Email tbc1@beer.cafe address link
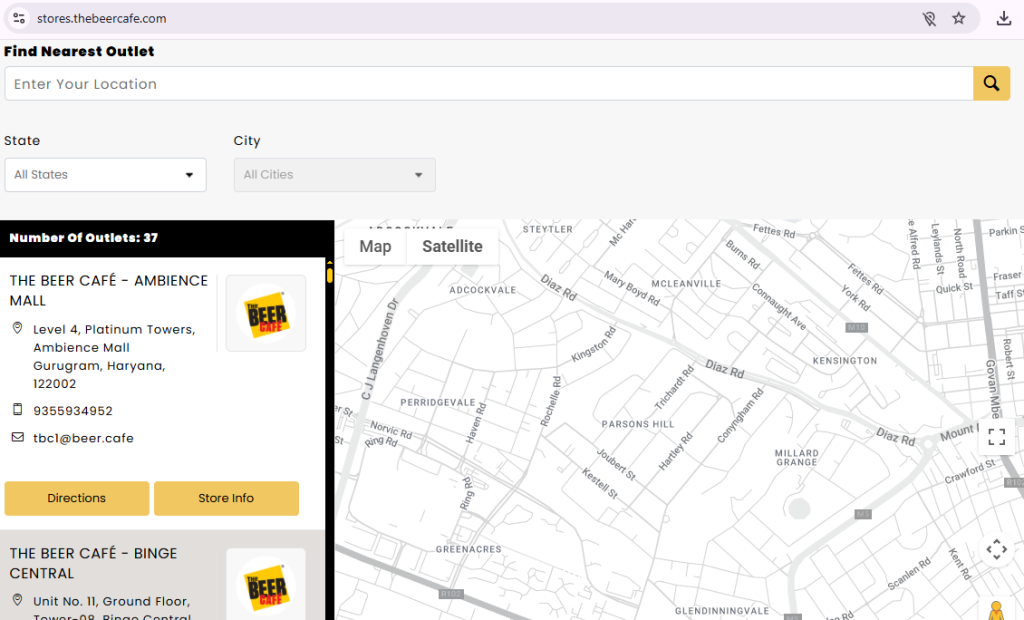 click(x=84, y=438)
